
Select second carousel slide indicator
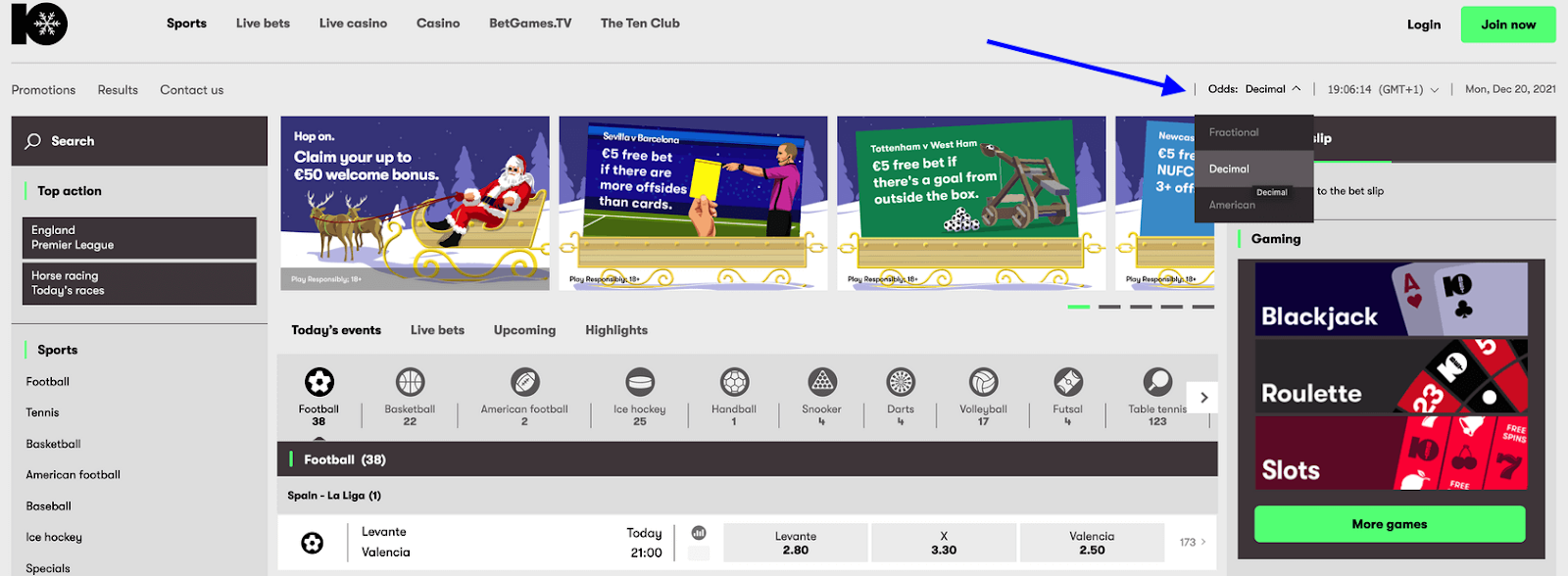coord(1109,307)
